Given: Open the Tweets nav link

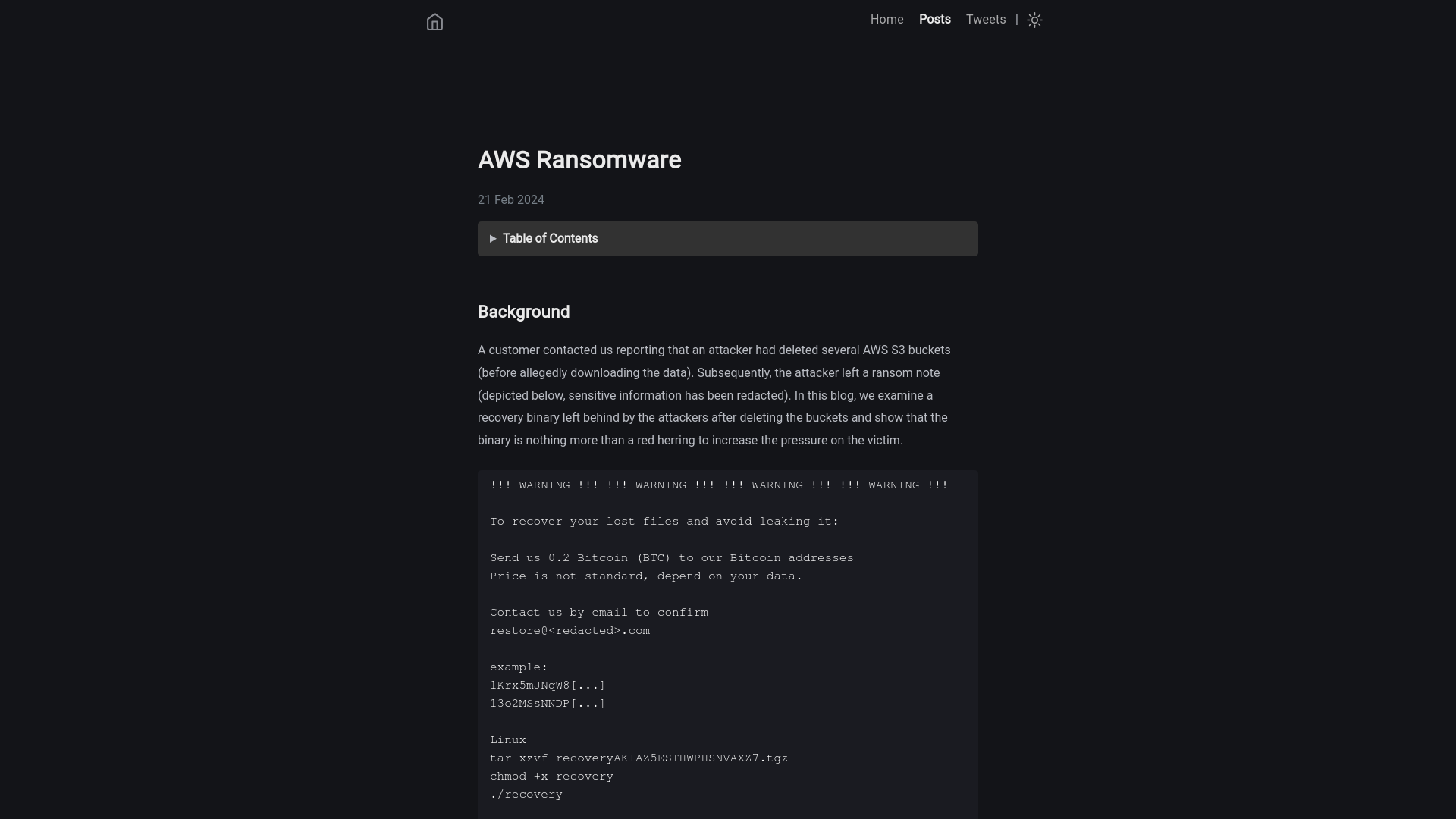Looking at the screenshot, I should click(x=986, y=20).
